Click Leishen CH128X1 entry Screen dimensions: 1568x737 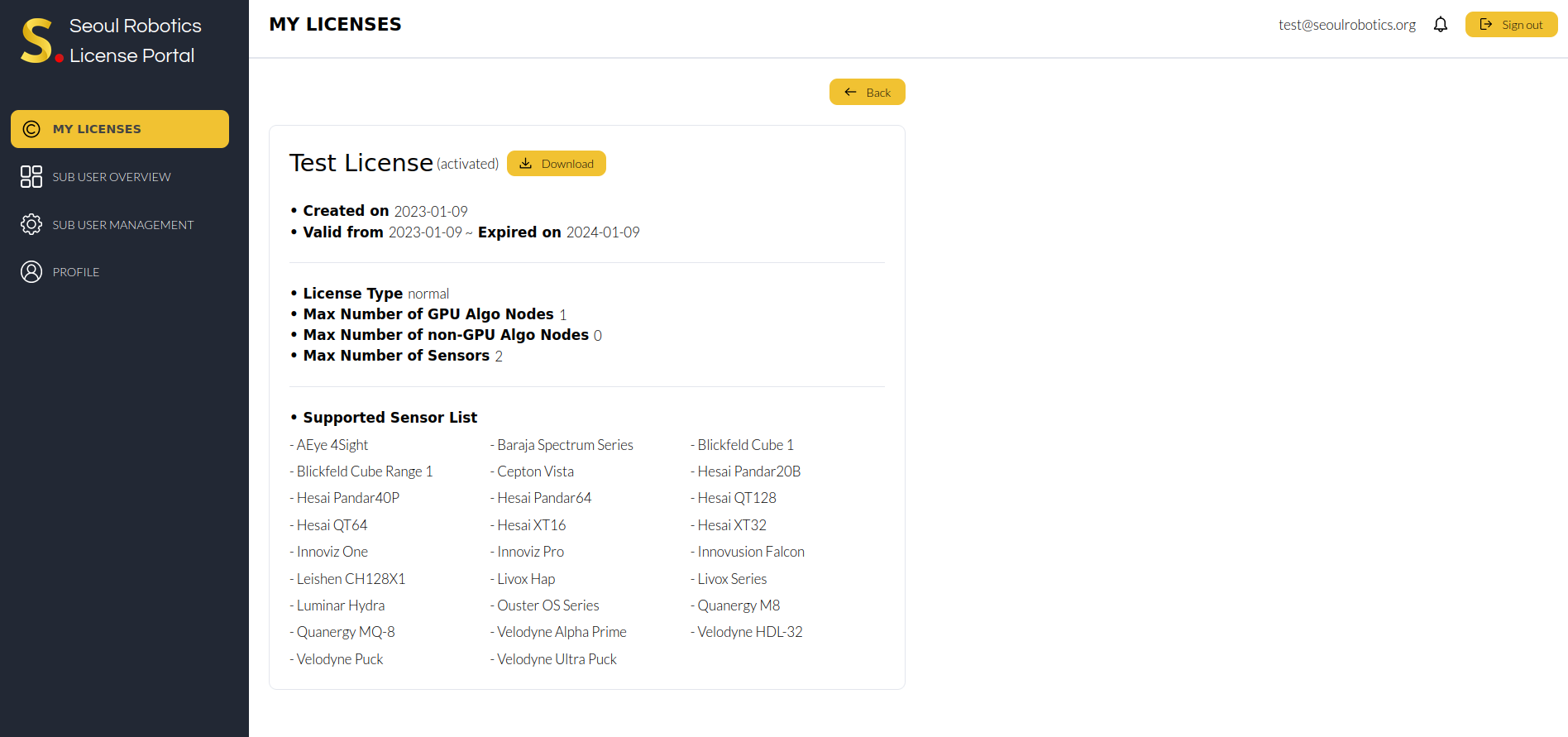[x=347, y=579]
